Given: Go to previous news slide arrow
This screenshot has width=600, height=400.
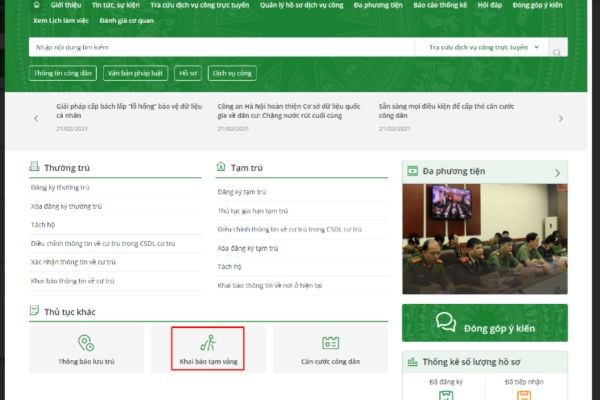Looking at the screenshot, I should (37, 117).
